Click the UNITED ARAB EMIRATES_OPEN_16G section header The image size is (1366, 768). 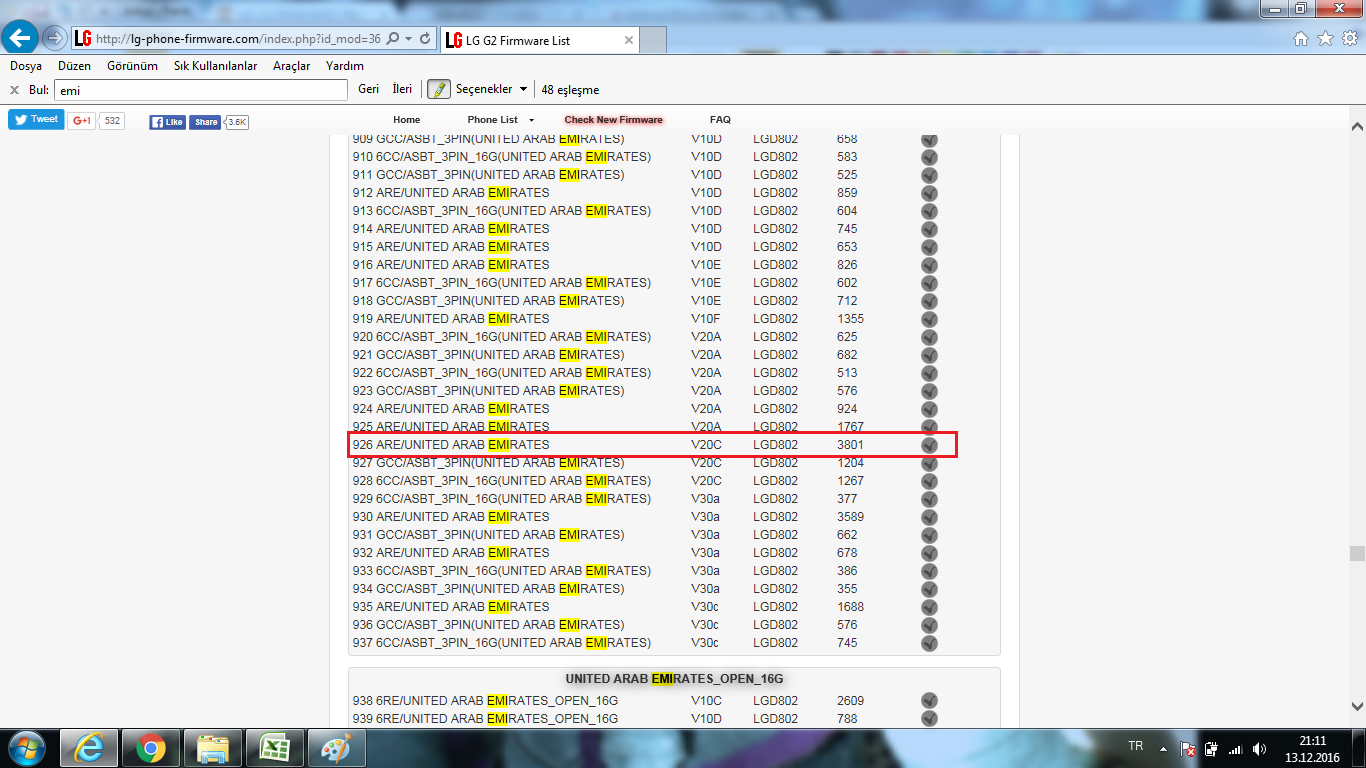coord(674,679)
